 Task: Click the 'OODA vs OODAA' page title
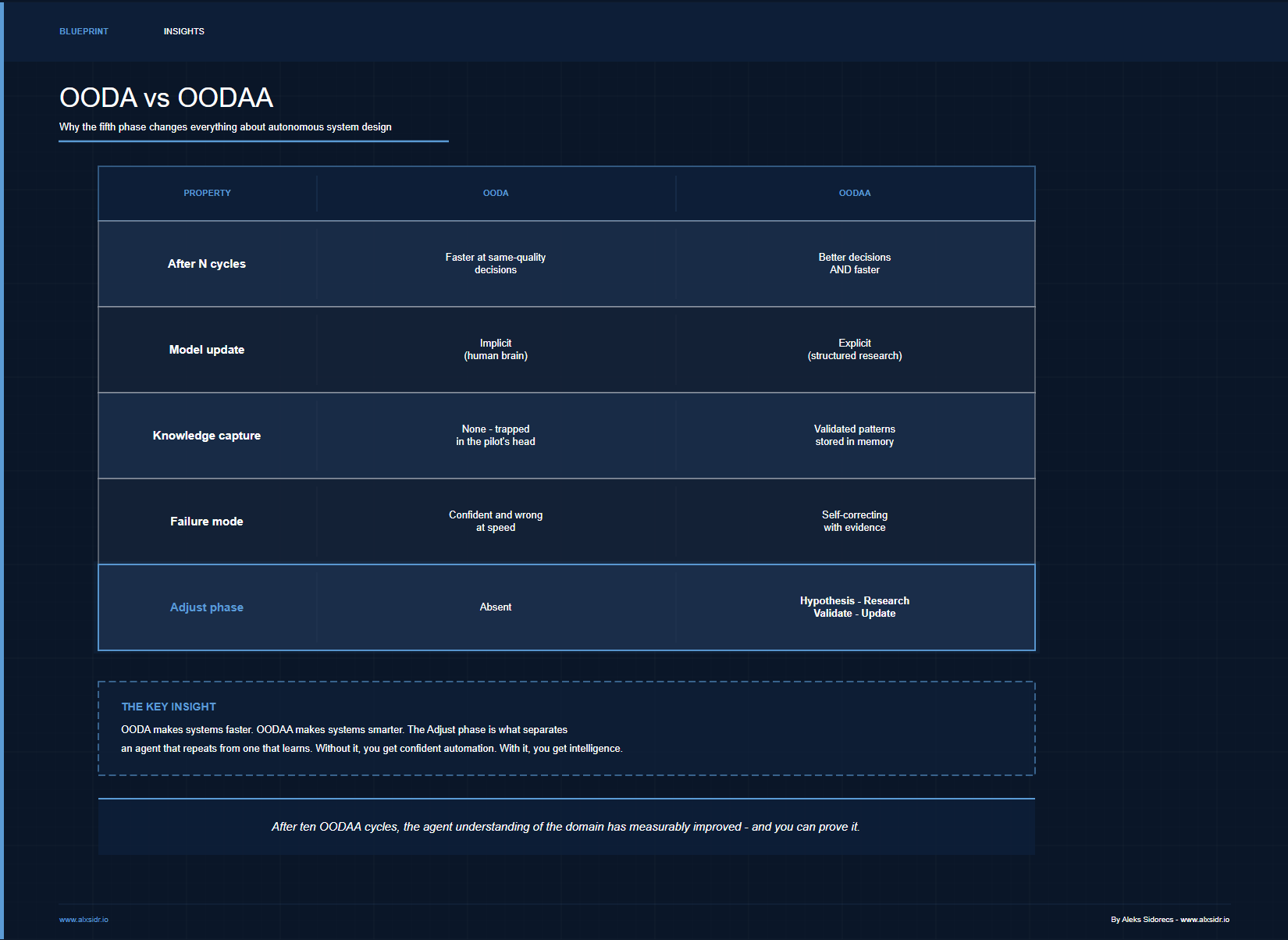(166, 98)
